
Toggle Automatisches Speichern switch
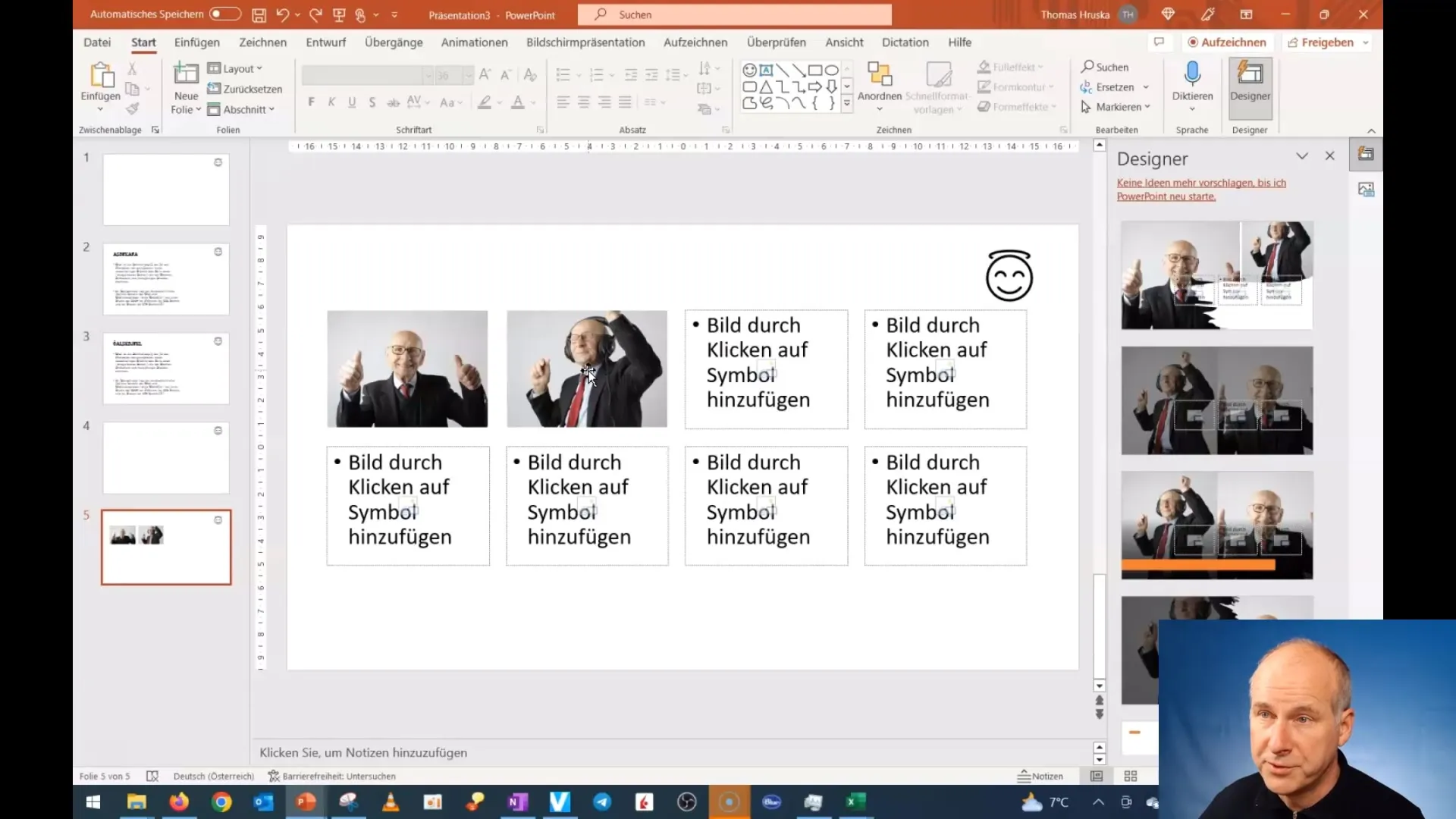[225, 14]
